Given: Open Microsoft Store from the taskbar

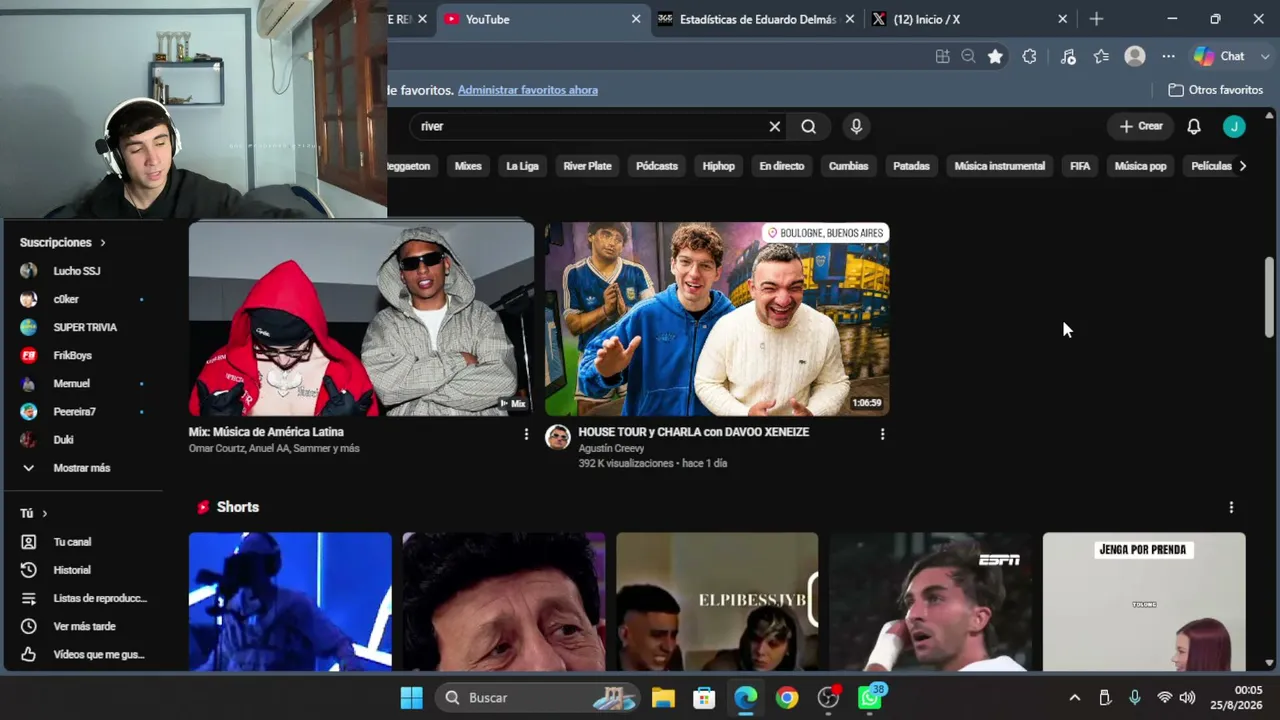Looking at the screenshot, I should tap(705, 698).
